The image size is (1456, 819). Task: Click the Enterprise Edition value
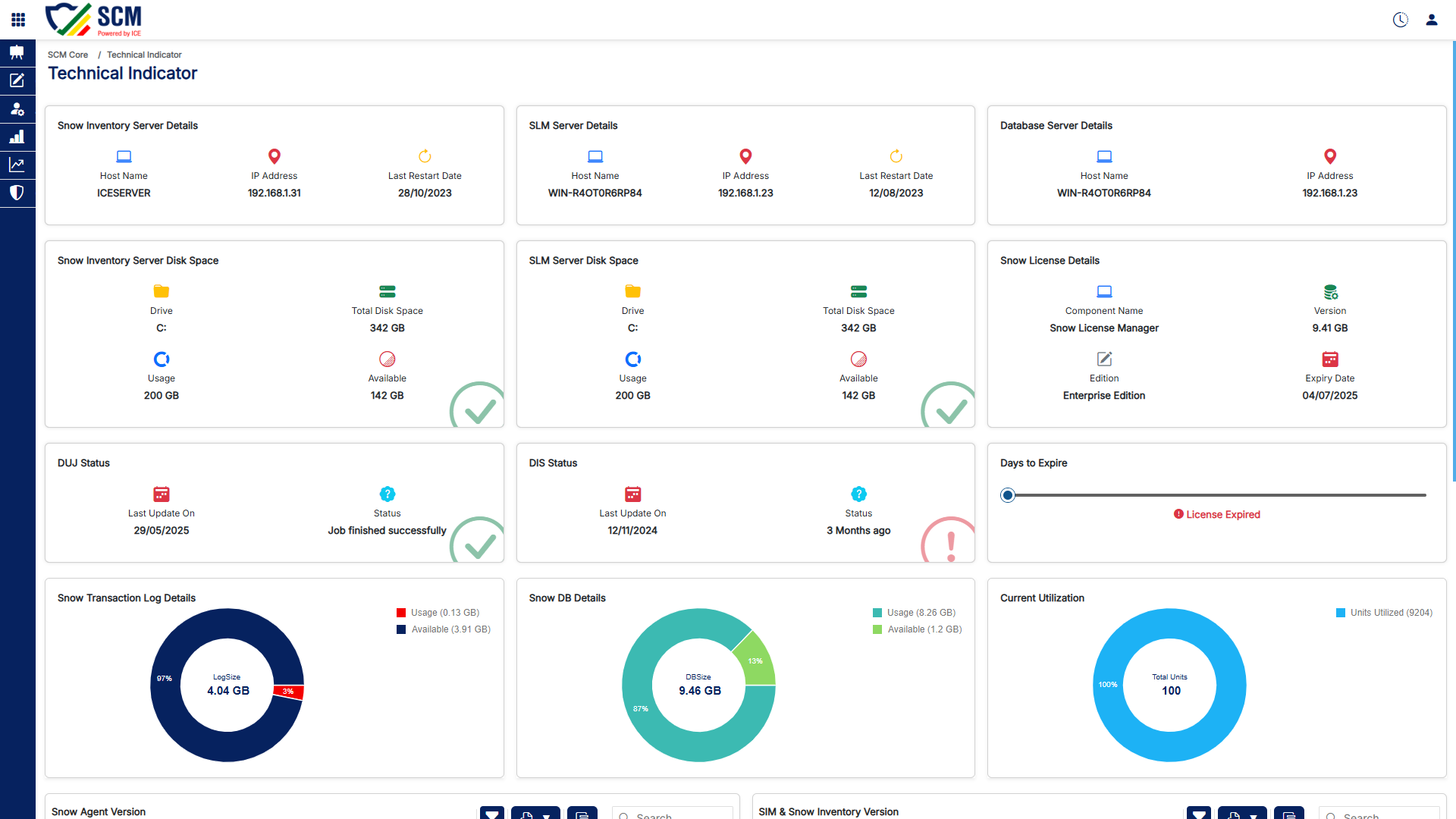point(1104,396)
